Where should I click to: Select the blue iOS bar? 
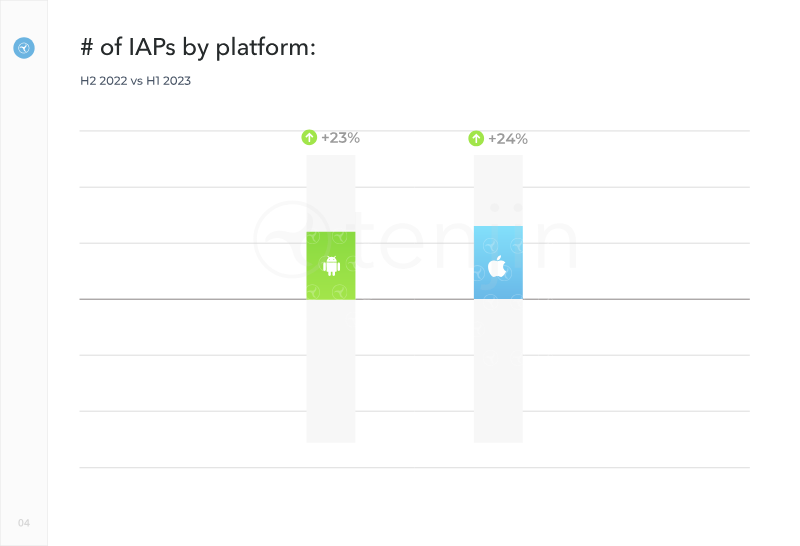[x=498, y=262]
